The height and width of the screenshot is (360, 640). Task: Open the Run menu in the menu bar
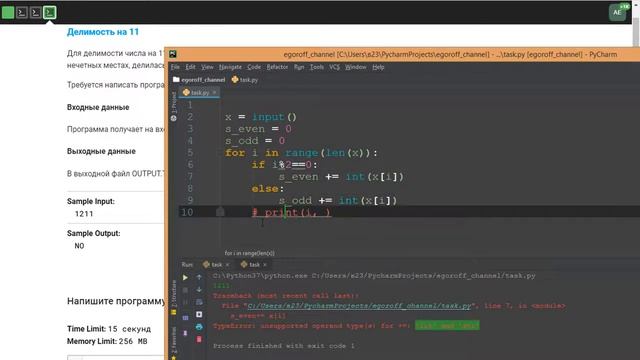click(299, 67)
